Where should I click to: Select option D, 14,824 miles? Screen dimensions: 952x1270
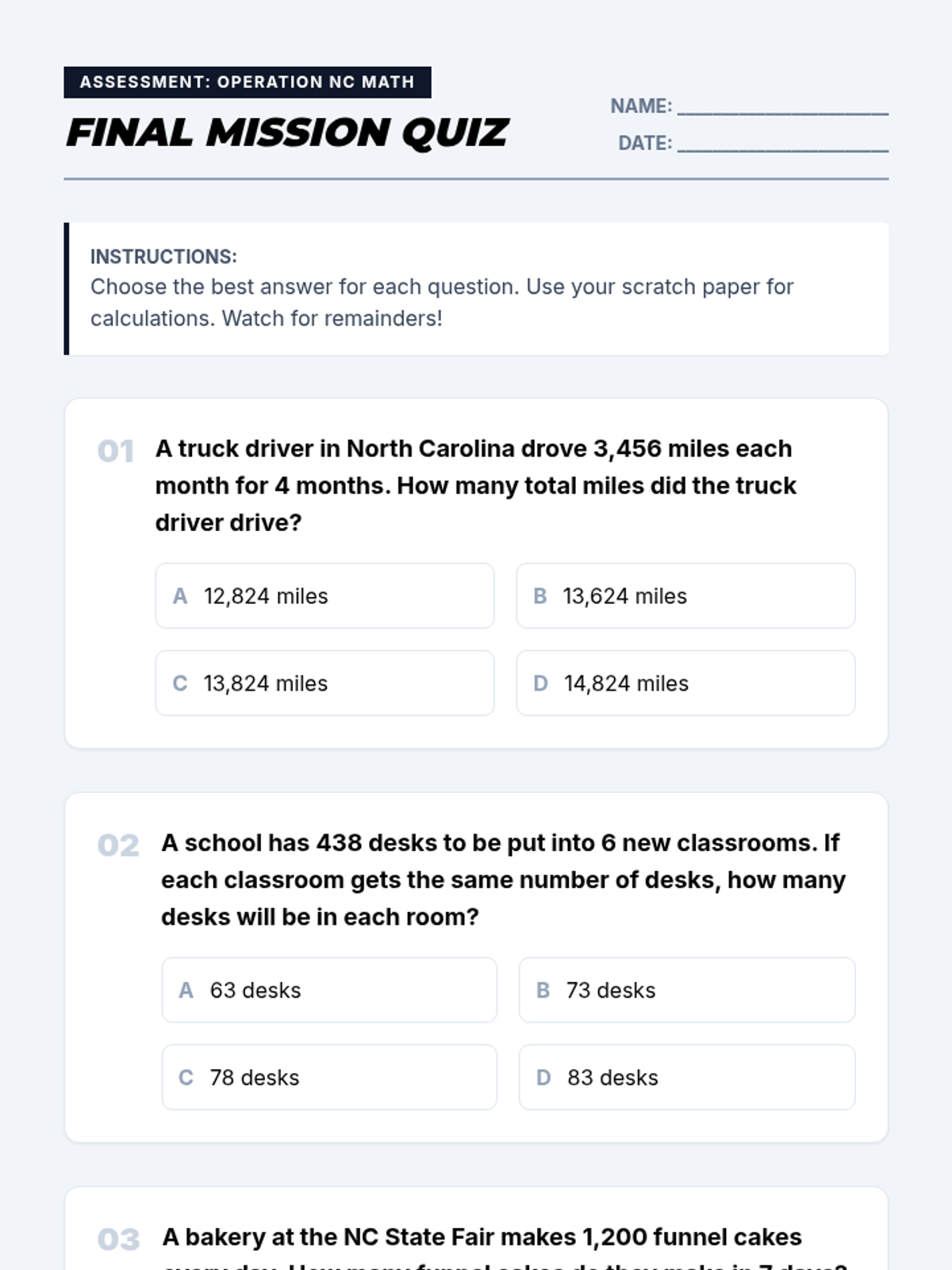685,683
